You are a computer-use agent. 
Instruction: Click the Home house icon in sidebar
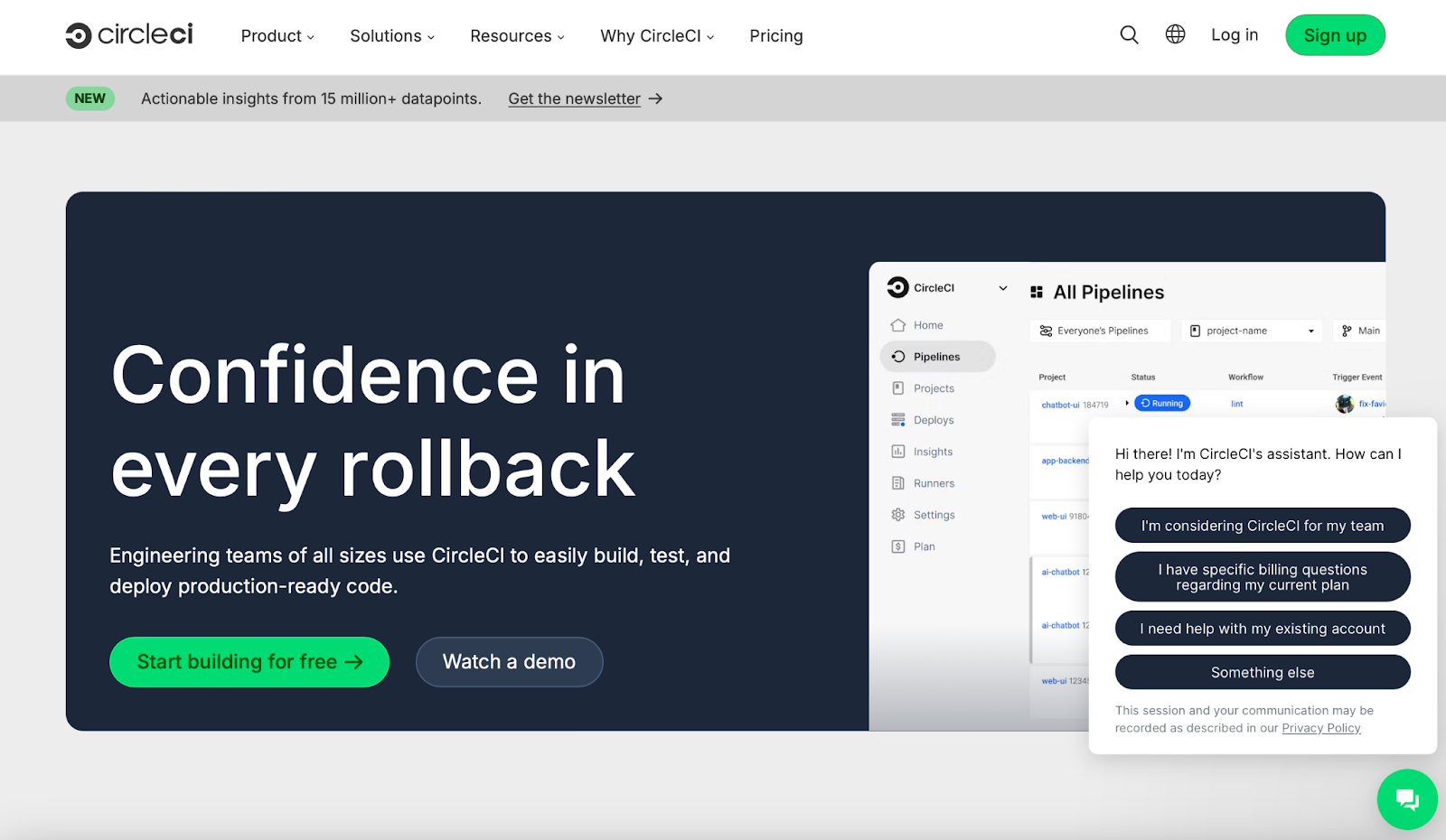point(897,325)
